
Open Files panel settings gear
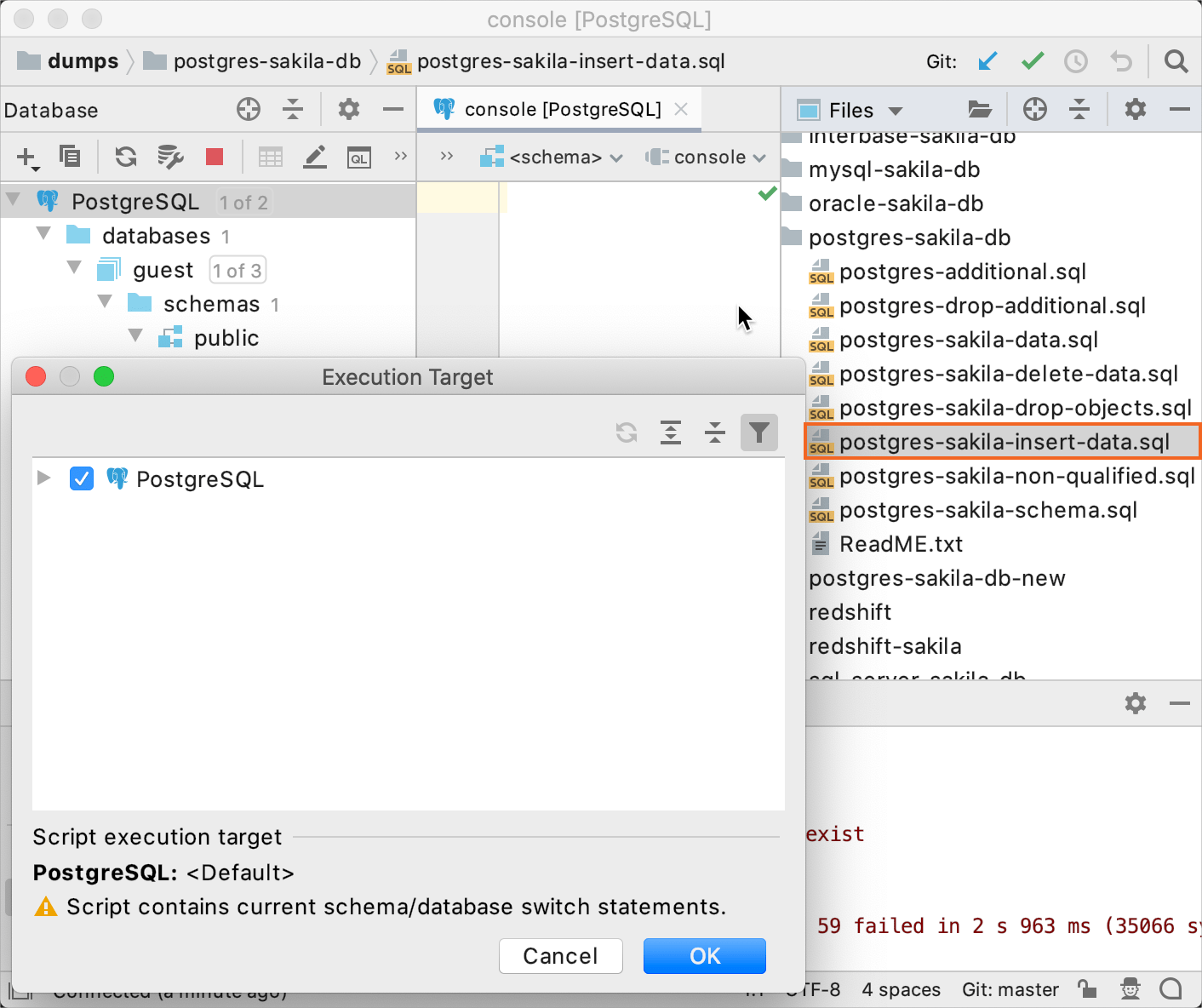pyautogui.click(x=1136, y=109)
